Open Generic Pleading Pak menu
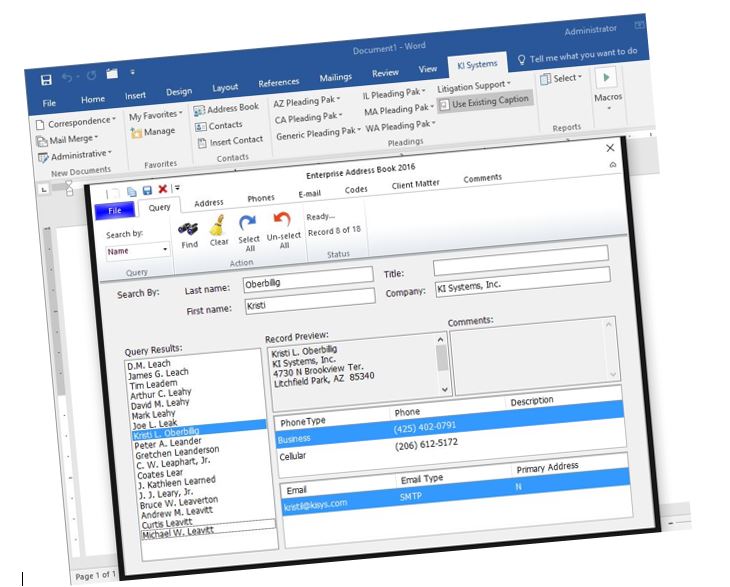The height and width of the screenshot is (587, 730). pyautogui.click(x=318, y=134)
